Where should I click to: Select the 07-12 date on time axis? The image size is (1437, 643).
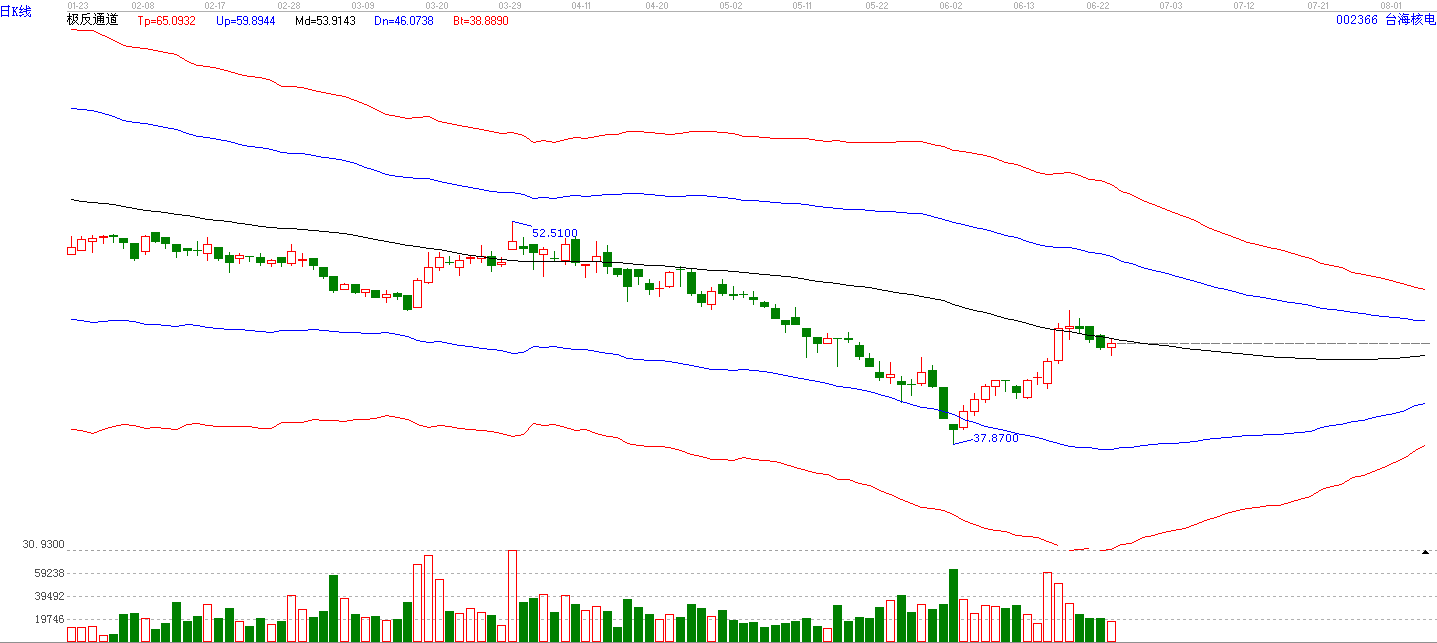1244,5
